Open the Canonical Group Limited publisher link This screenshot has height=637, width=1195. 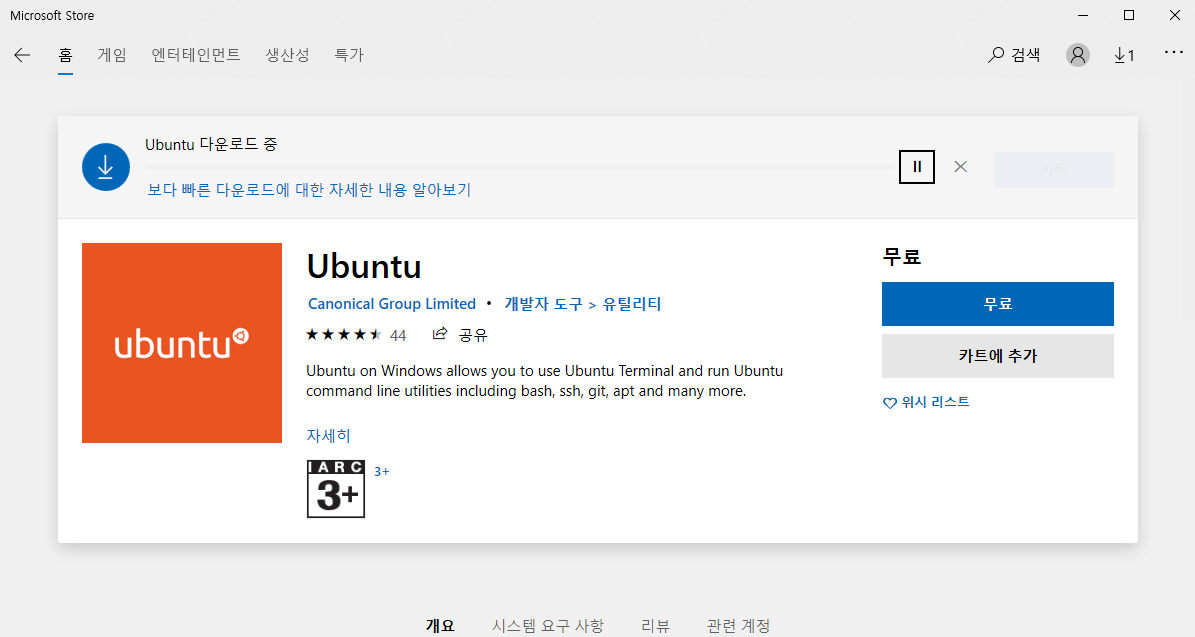[x=392, y=304]
